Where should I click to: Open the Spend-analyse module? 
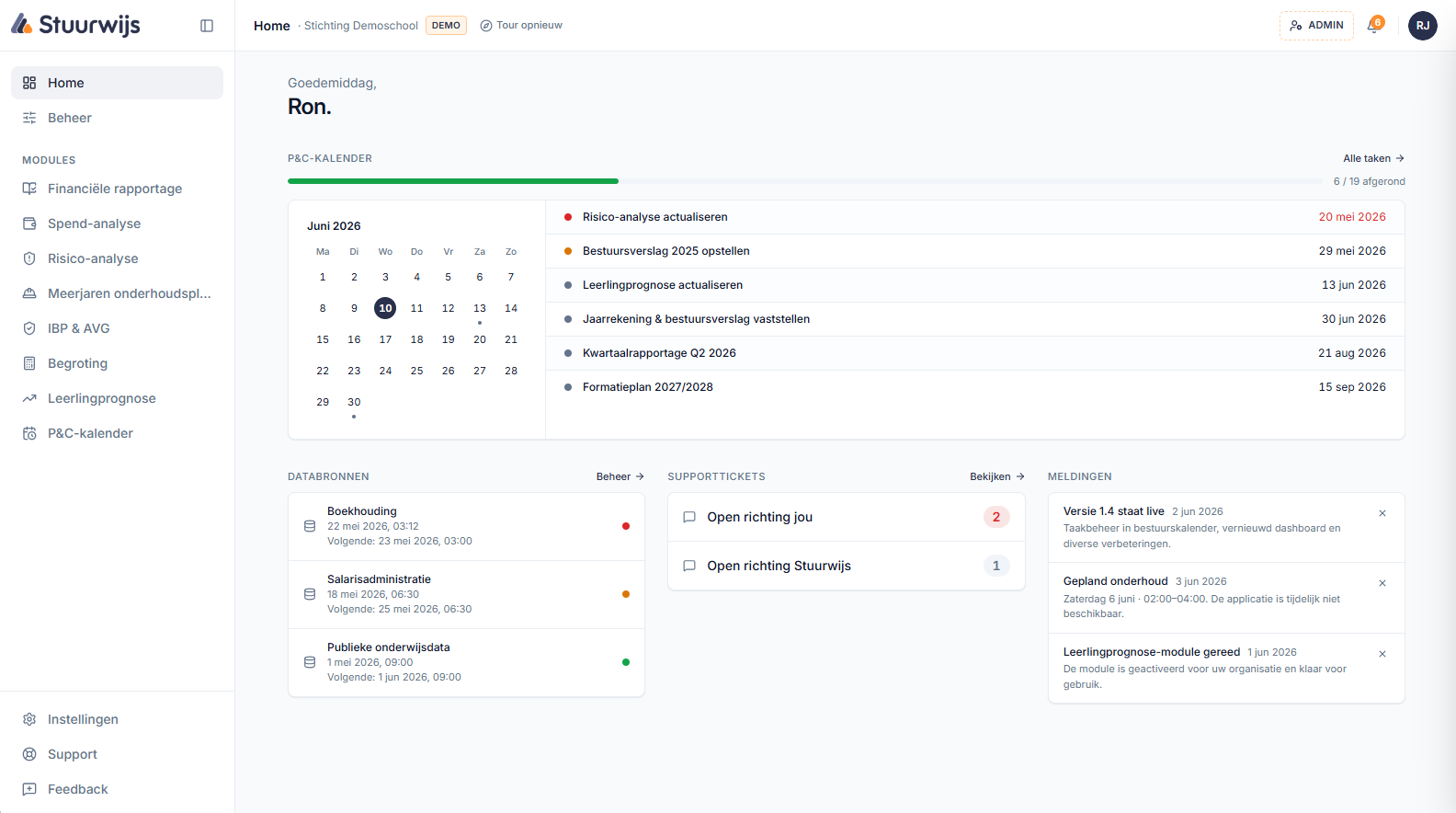(117, 223)
